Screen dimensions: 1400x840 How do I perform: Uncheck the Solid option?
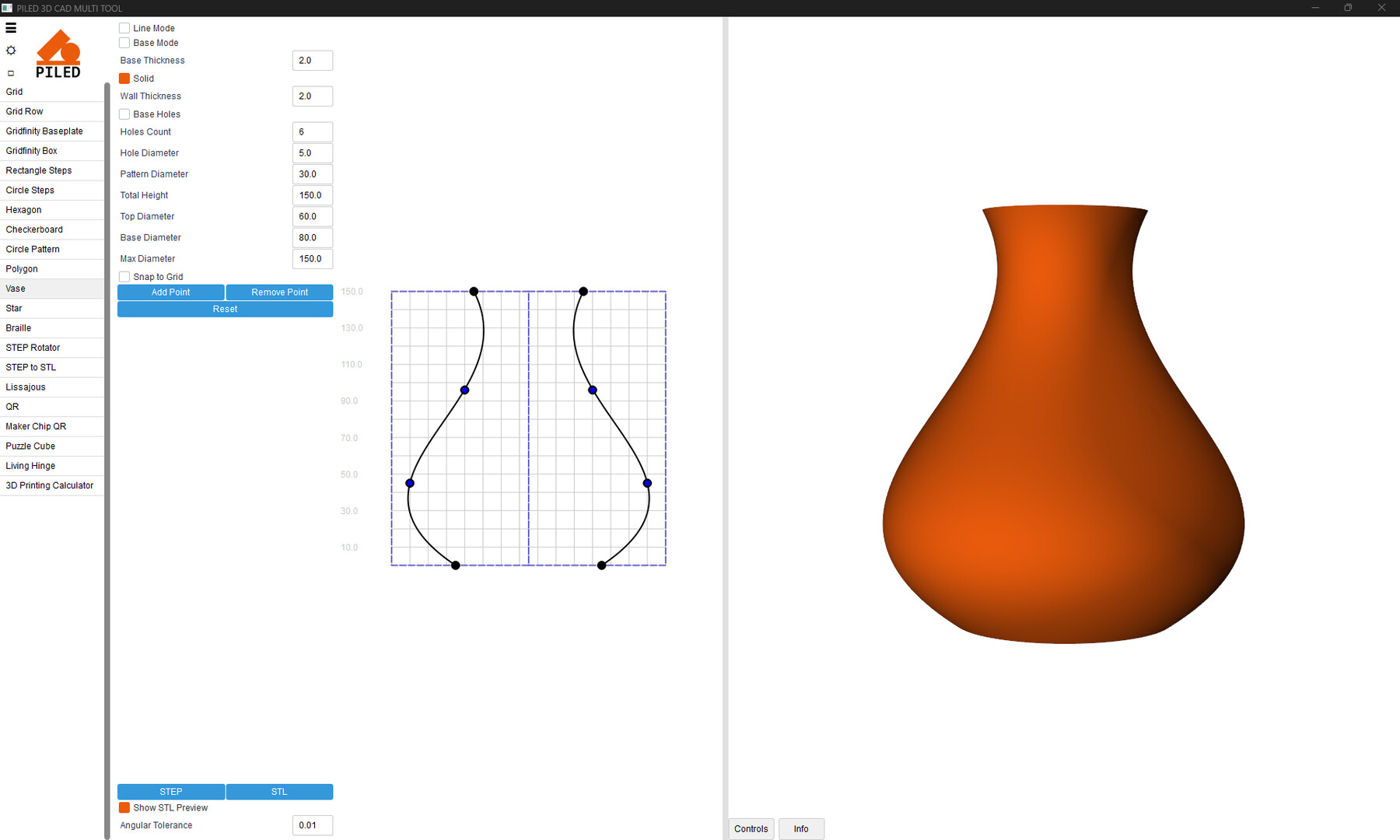[124, 79]
